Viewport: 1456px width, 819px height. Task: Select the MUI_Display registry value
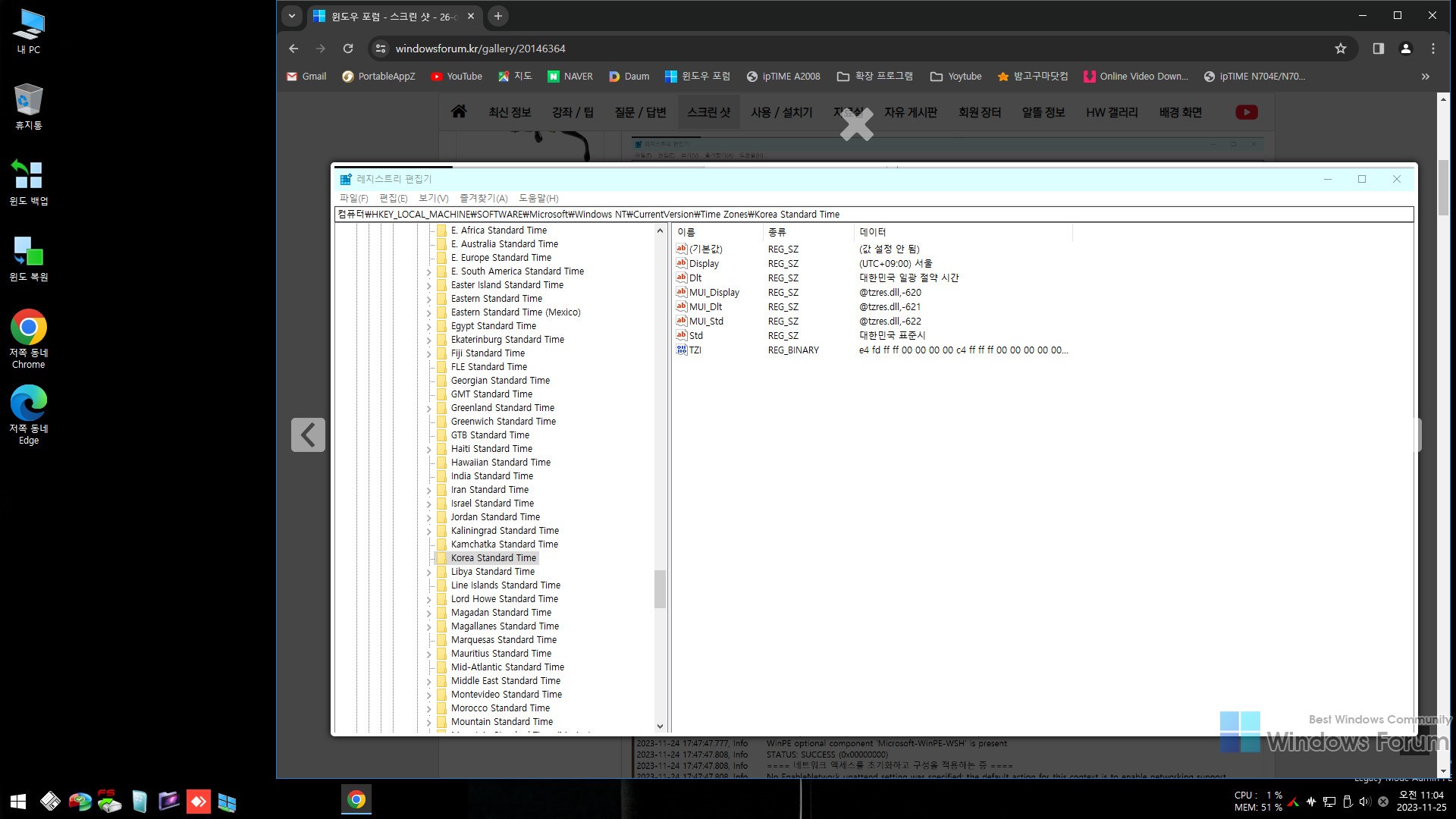pyautogui.click(x=714, y=293)
